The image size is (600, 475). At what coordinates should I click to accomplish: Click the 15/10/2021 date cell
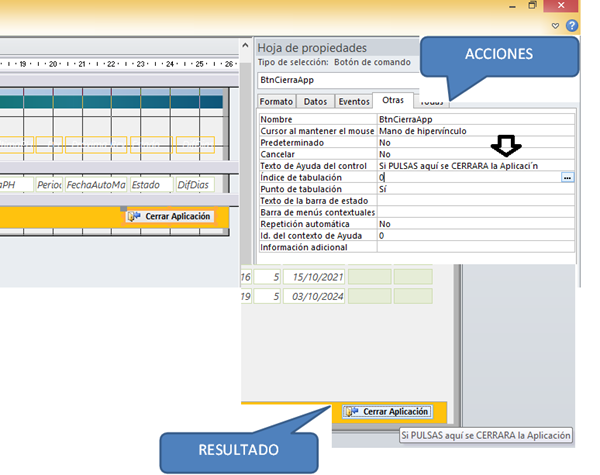311,276
